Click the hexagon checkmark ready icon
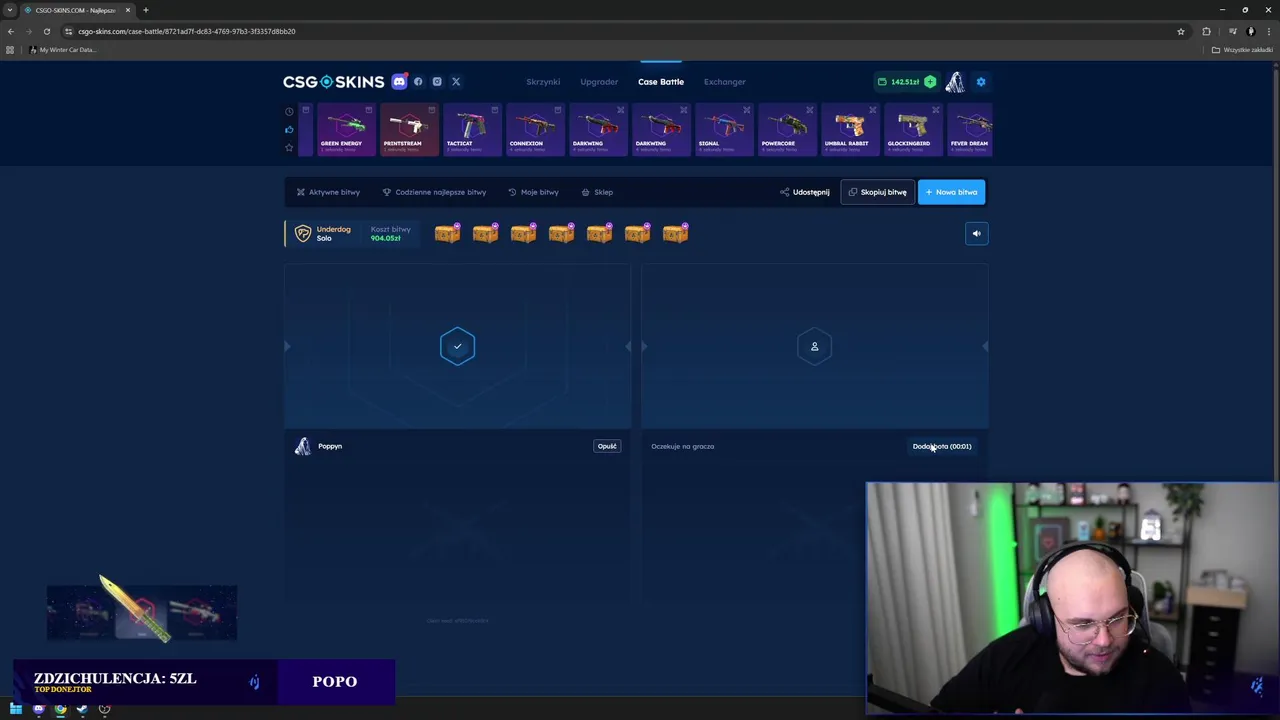The image size is (1280, 720). click(x=457, y=347)
